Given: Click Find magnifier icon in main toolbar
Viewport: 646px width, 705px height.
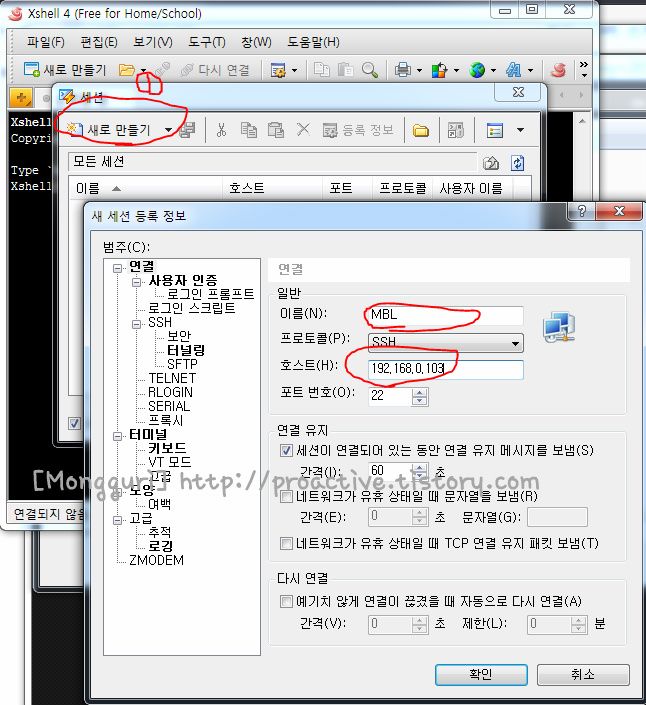Looking at the screenshot, I should tap(370, 70).
